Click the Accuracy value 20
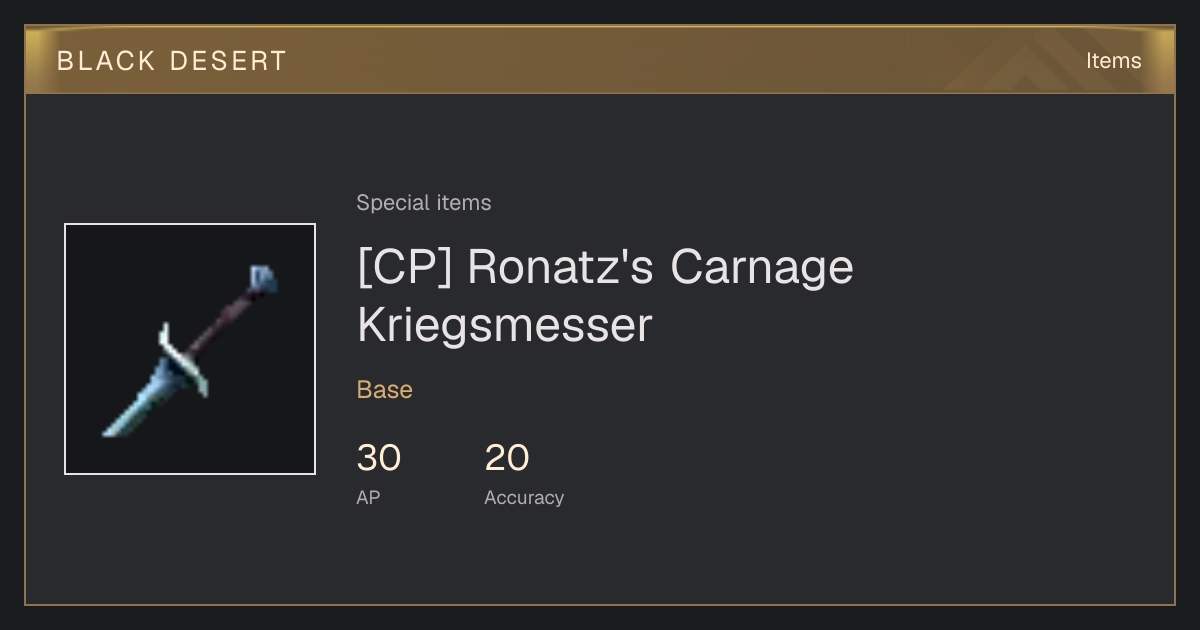The width and height of the screenshot is (1200, 630). [507, 458]
